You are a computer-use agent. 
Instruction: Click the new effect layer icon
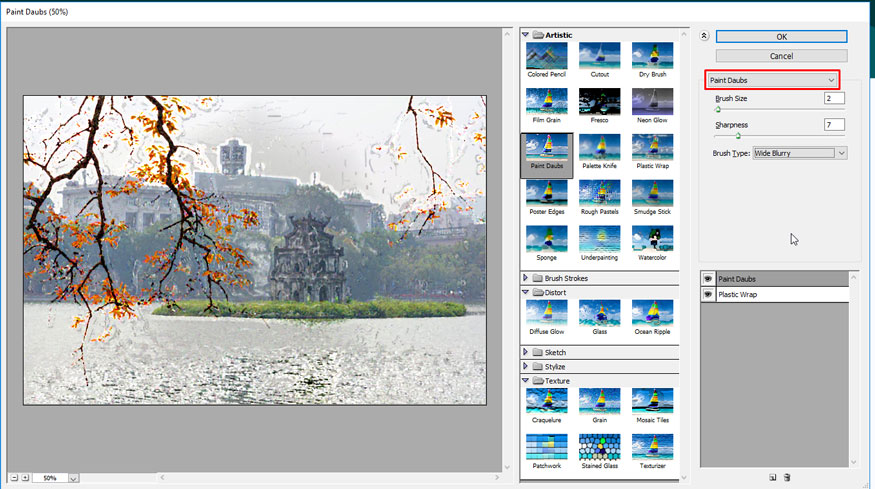pos(772,477)
